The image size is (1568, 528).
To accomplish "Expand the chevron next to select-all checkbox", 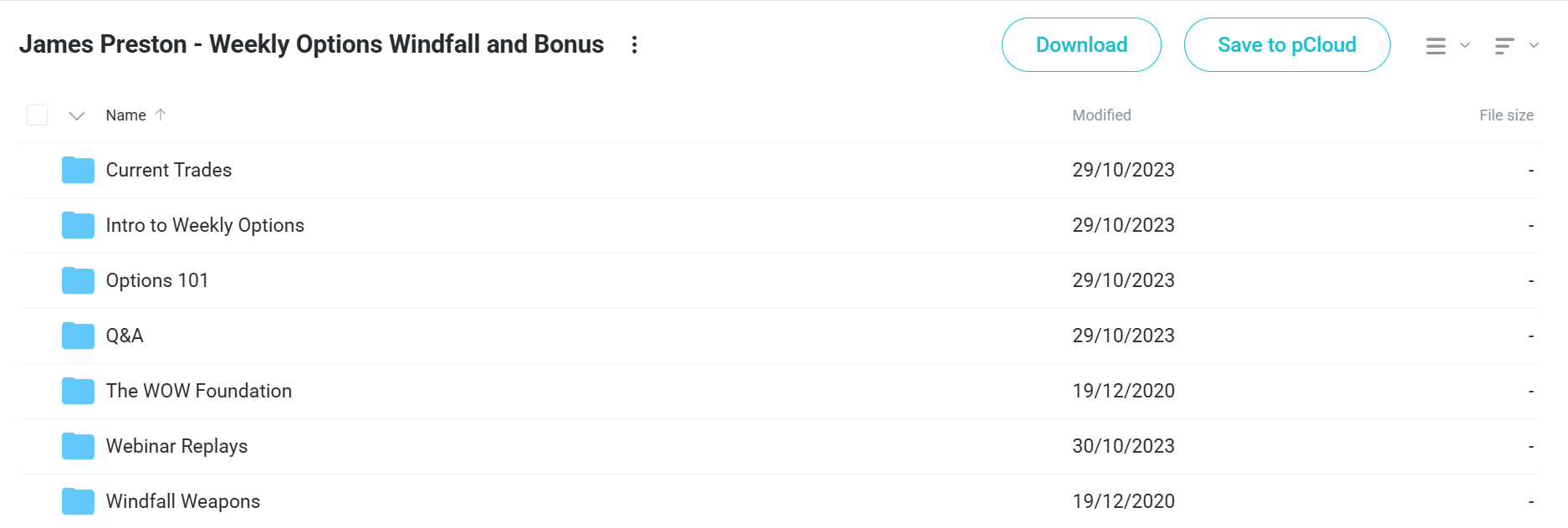I will (77, 115).
